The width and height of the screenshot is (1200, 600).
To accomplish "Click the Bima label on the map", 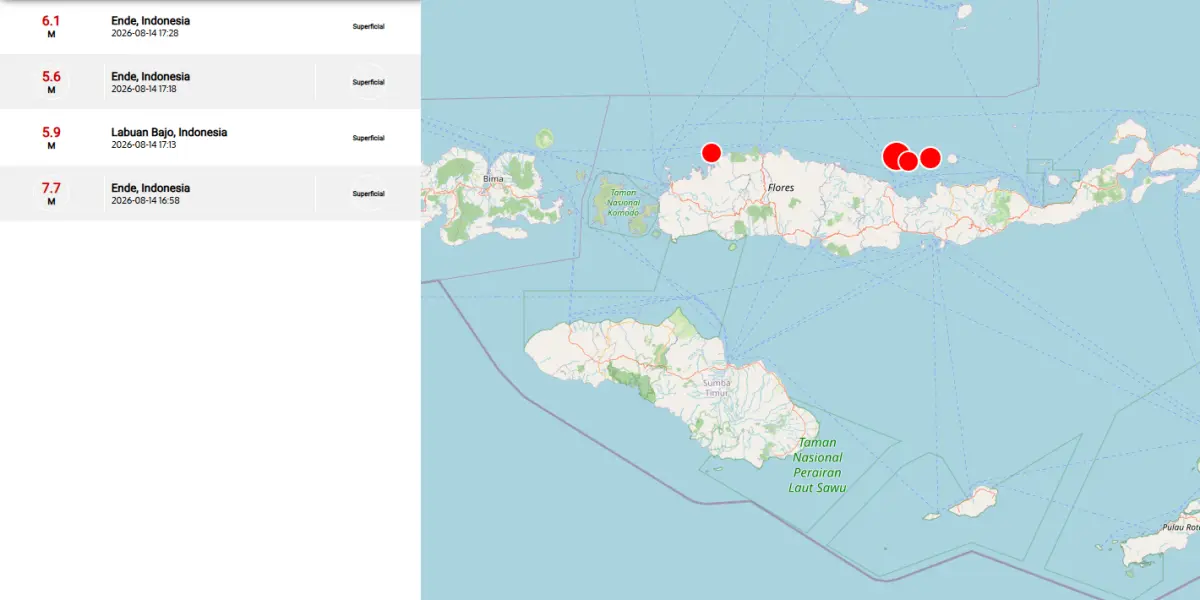I will pyautogui.click(x=493, y=179).
